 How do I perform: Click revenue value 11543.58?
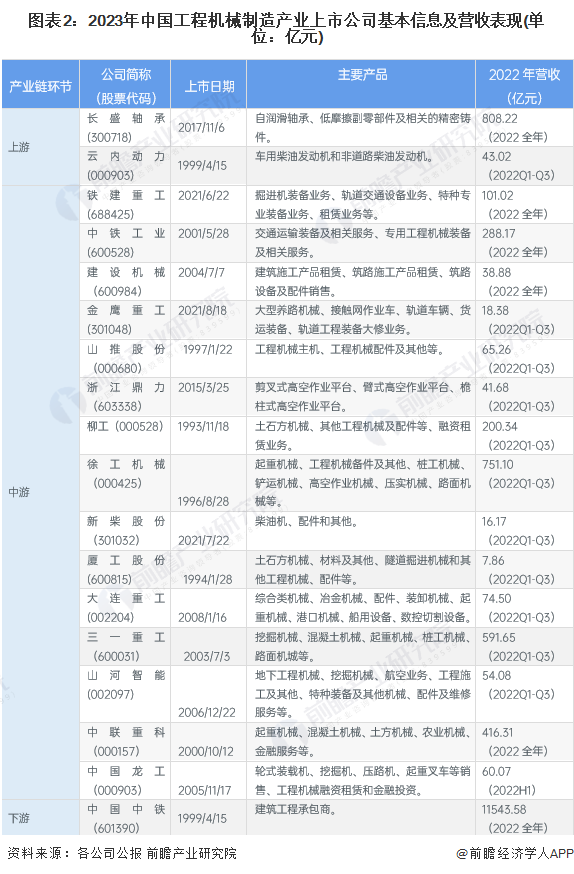coord(504,809)
